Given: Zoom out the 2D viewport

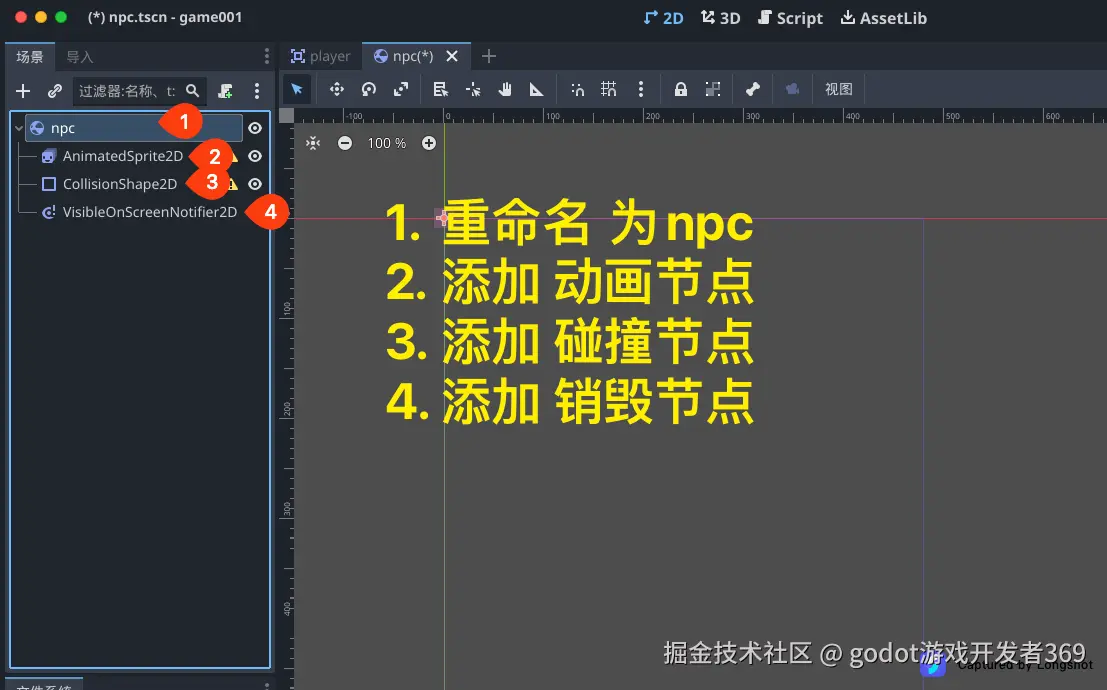Looking at the screenshot, I should (345, 143).
